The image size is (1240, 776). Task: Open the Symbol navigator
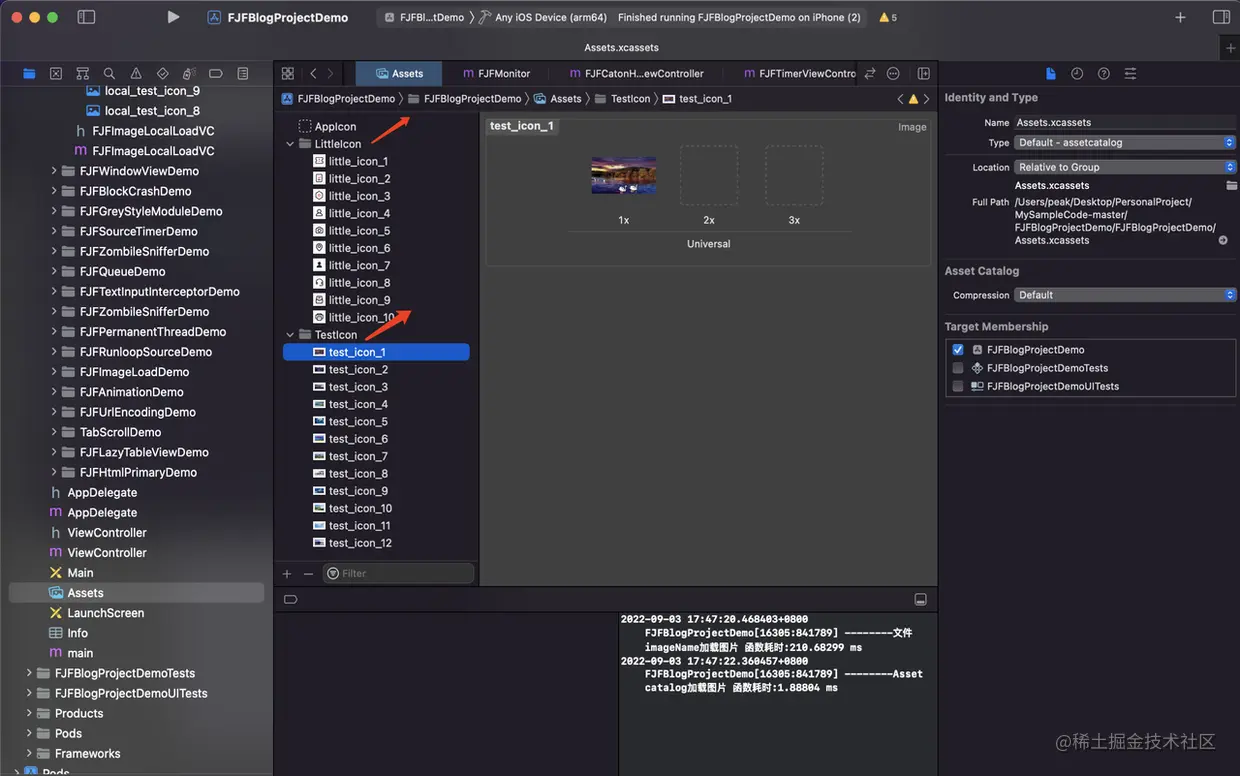coord(83,73)
